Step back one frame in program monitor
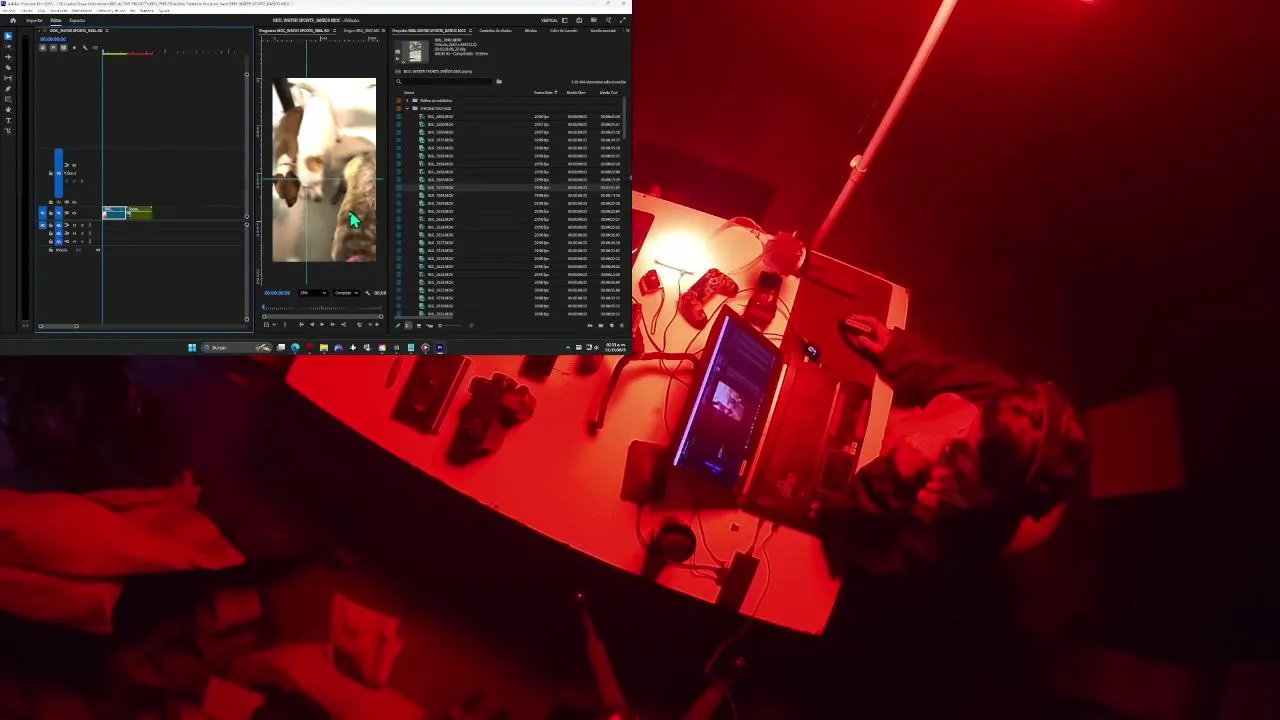The height and width of the screenshot is (720, 1280). click(x=312, y=324)
